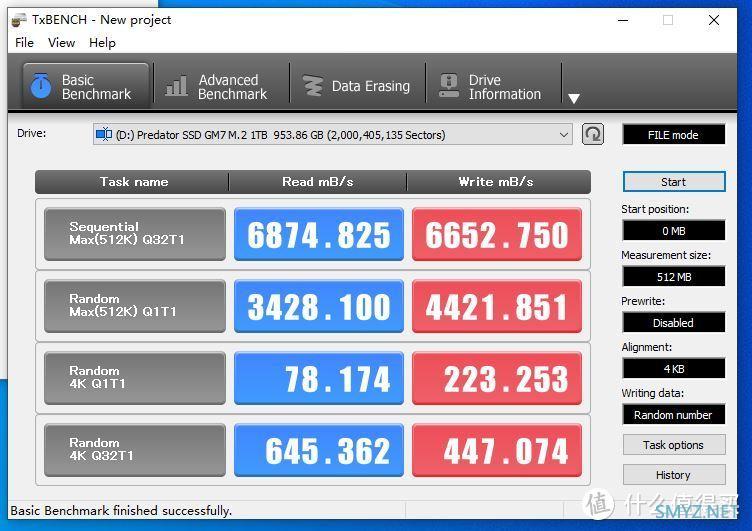This screenshot has width=752, height=531.
Task: Change the Start position 0 MB value
Action: point(673,231)
